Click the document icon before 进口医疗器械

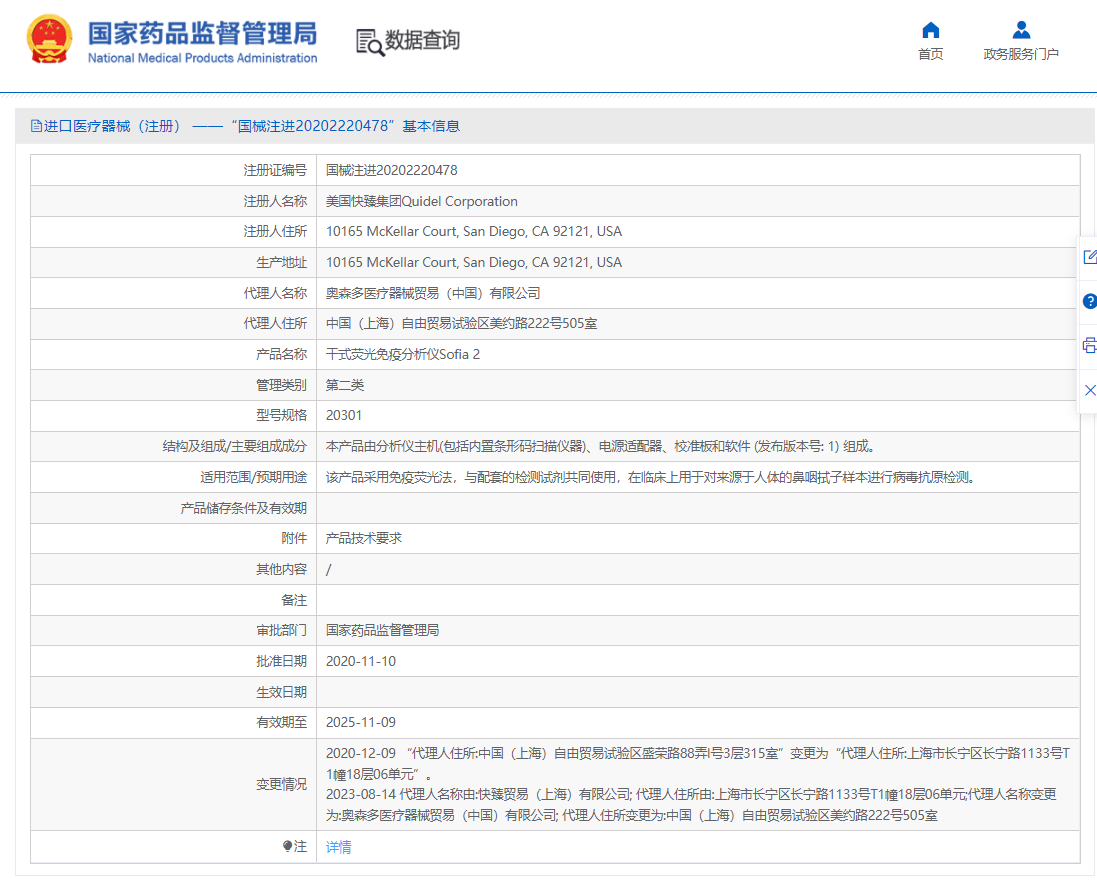(36, 126)
